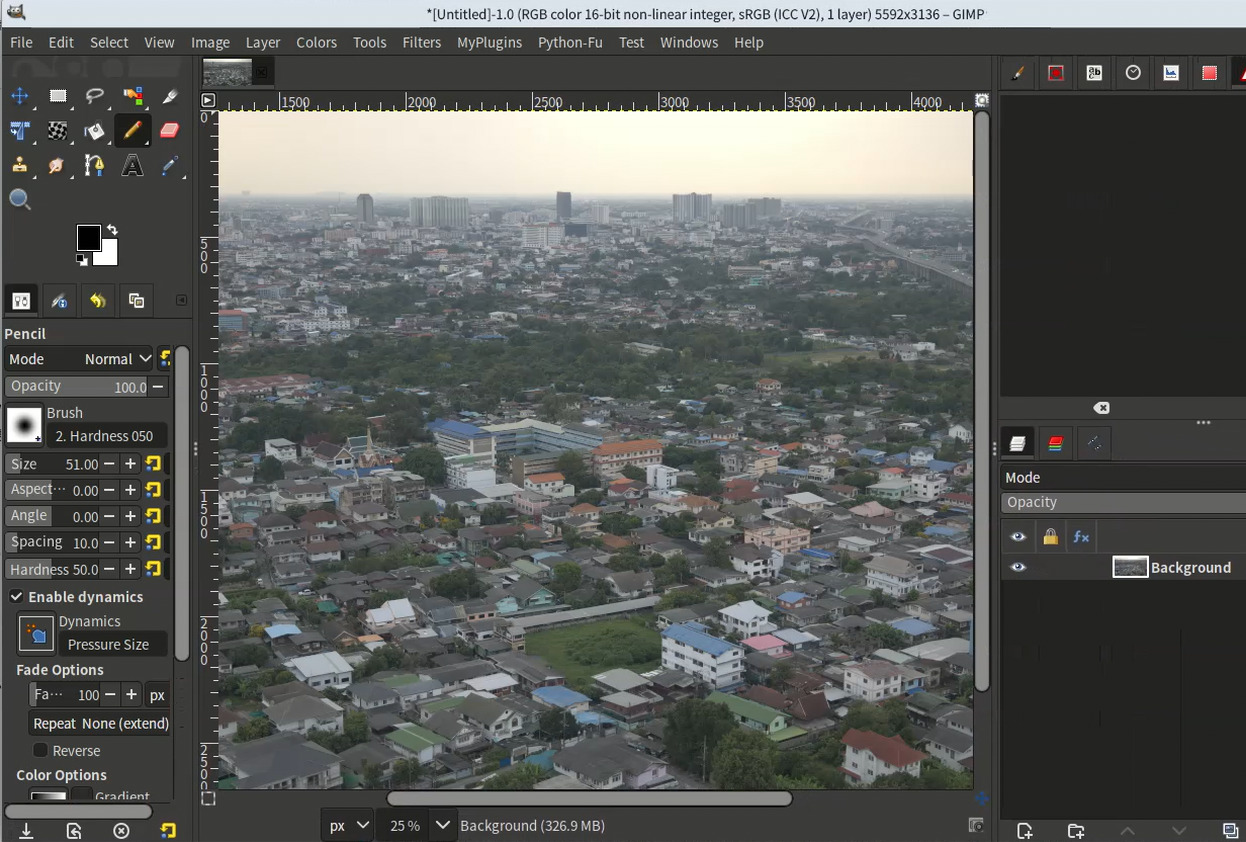Choose the Paths tool

[94, 165]
